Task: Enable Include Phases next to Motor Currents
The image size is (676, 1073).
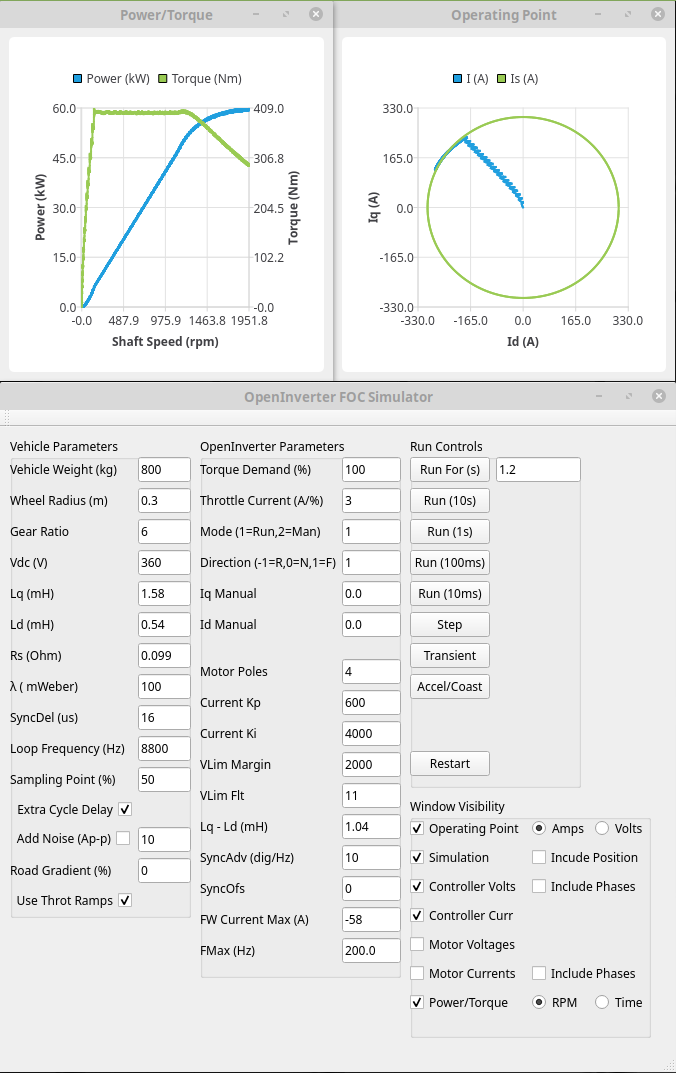Action: [x=539, y=973]
